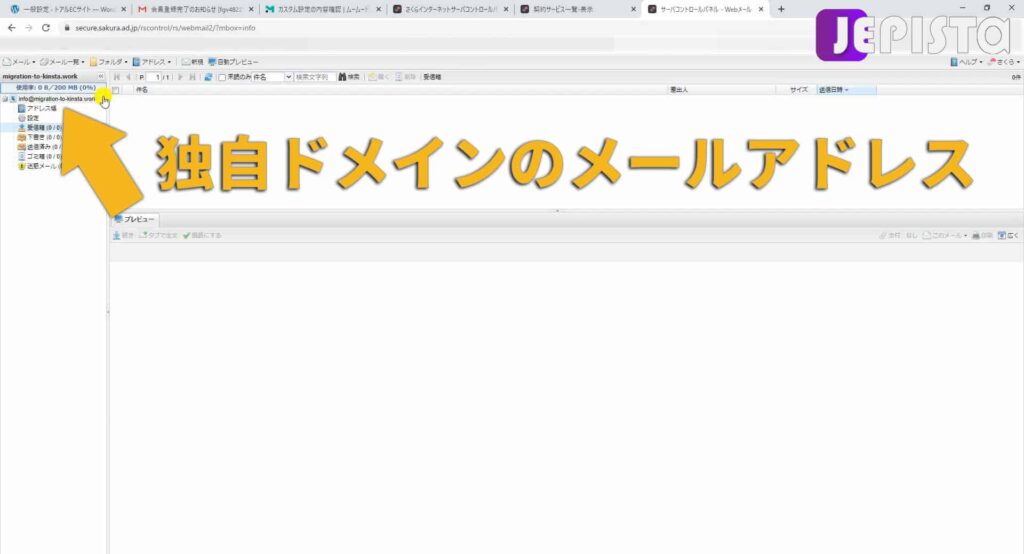Collapse the info@migration-to-kinsta.work account tree node
This screenshot has width=1024, height=554.
[5, 99]
